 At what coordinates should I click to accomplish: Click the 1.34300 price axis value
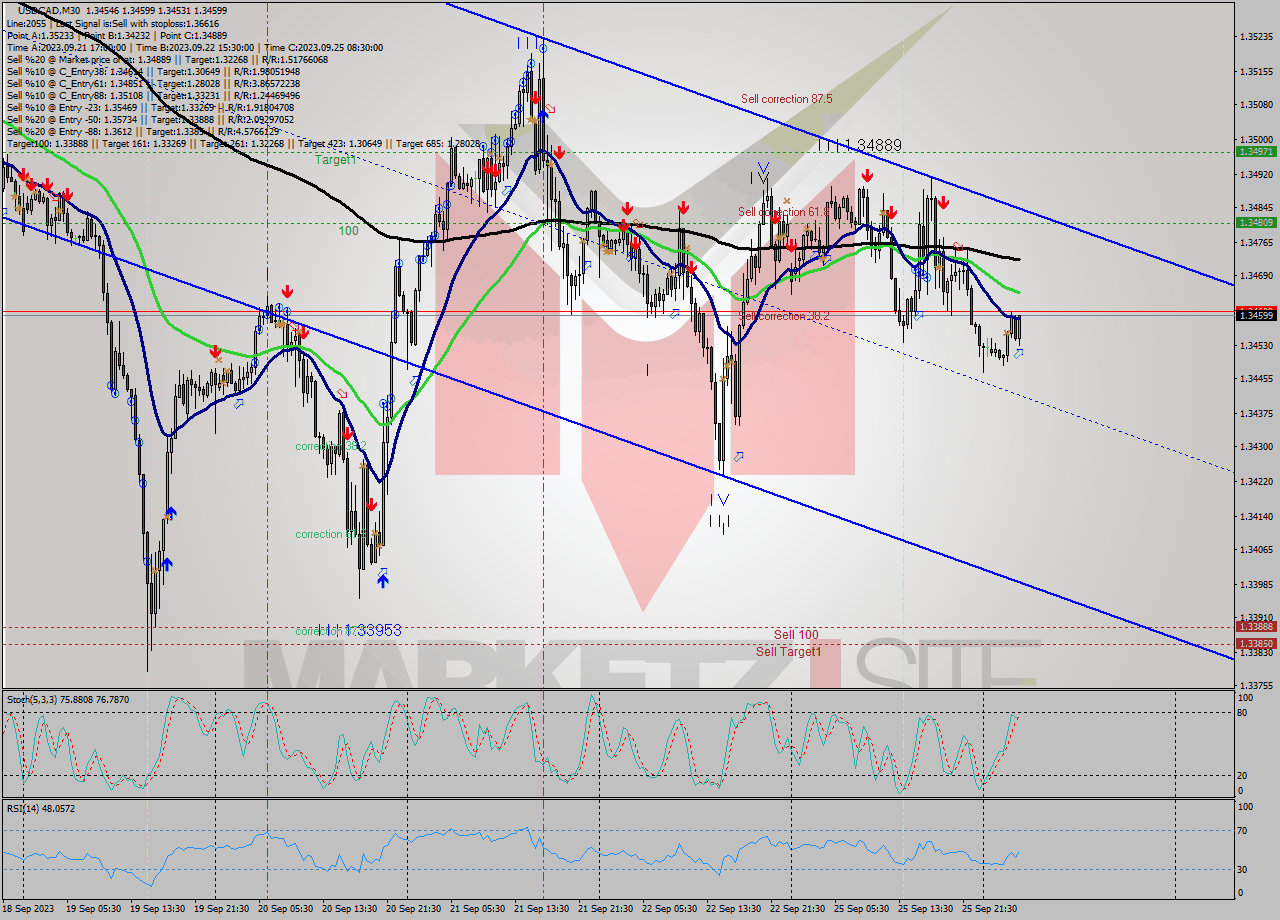pos(1255,446)
